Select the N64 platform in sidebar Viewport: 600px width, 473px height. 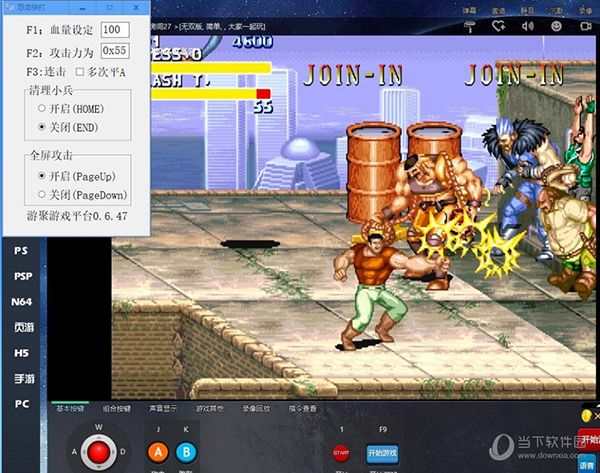(22, 302)
